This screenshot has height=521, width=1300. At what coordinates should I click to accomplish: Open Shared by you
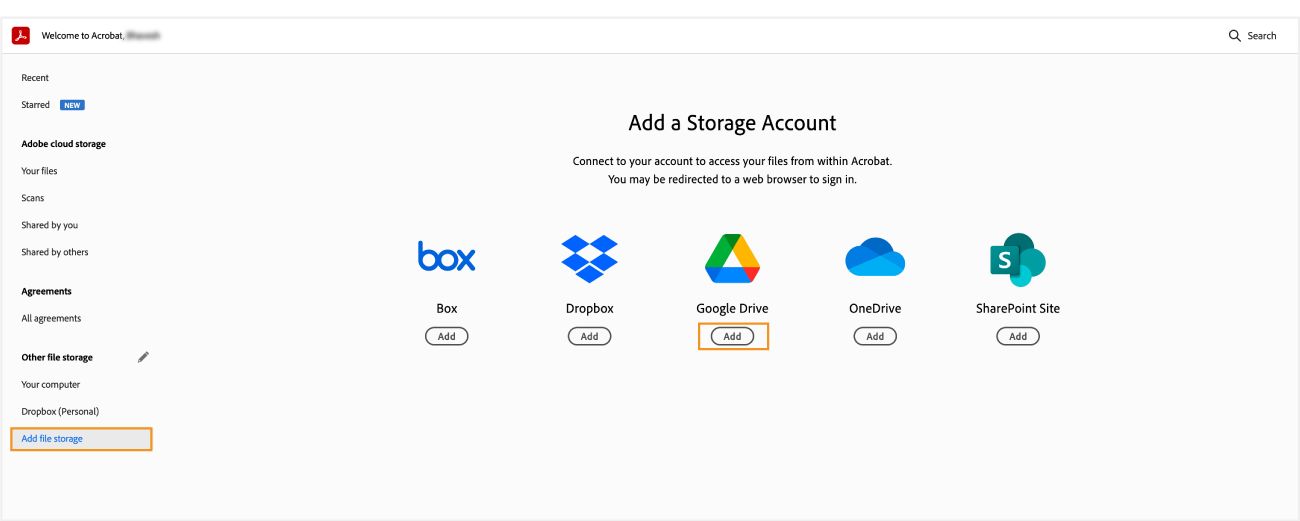[50, 225]
